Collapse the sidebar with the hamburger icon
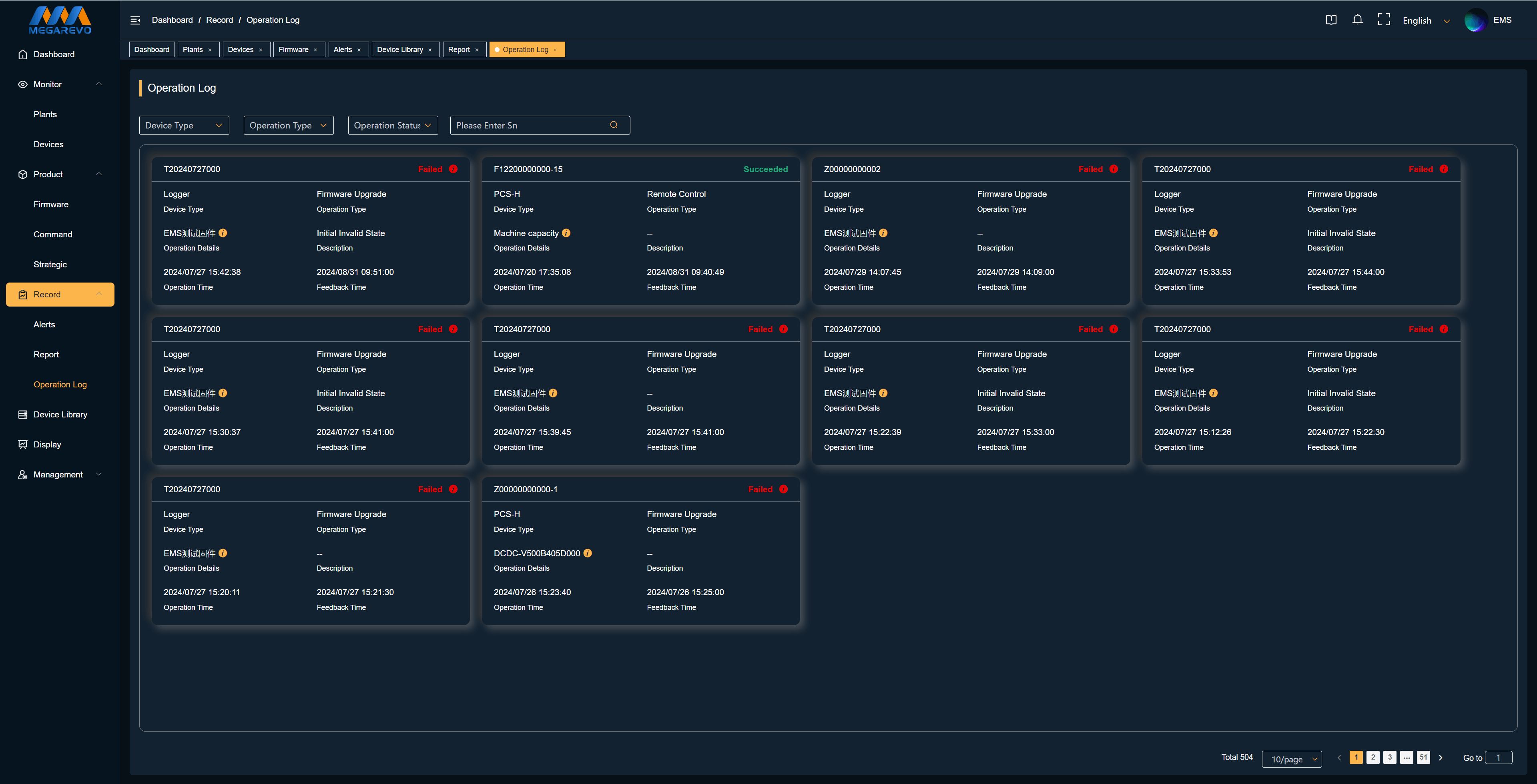1537x784 pixels. click(x=135, y=20)
